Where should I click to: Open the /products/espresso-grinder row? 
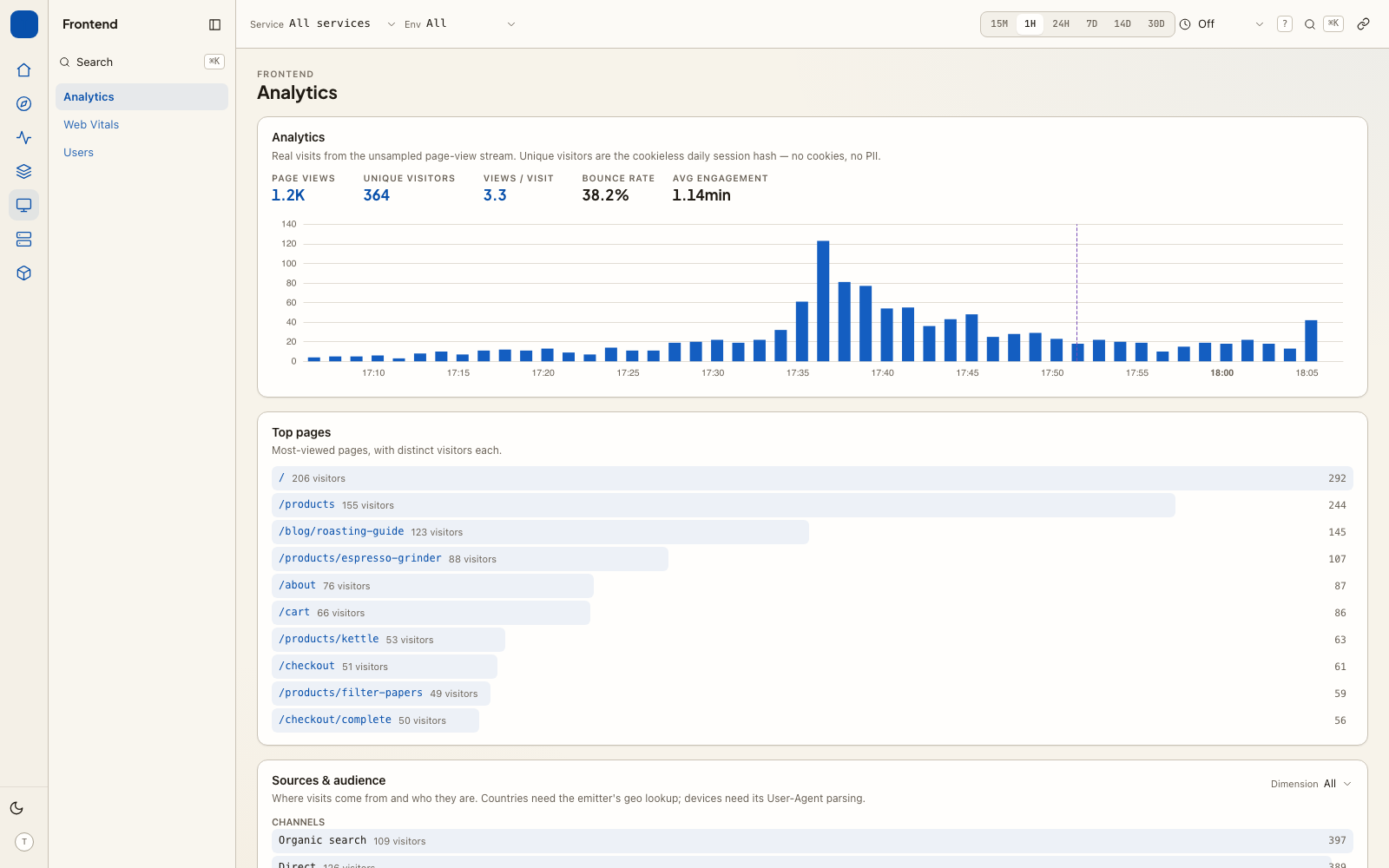[x=812, y=559]
